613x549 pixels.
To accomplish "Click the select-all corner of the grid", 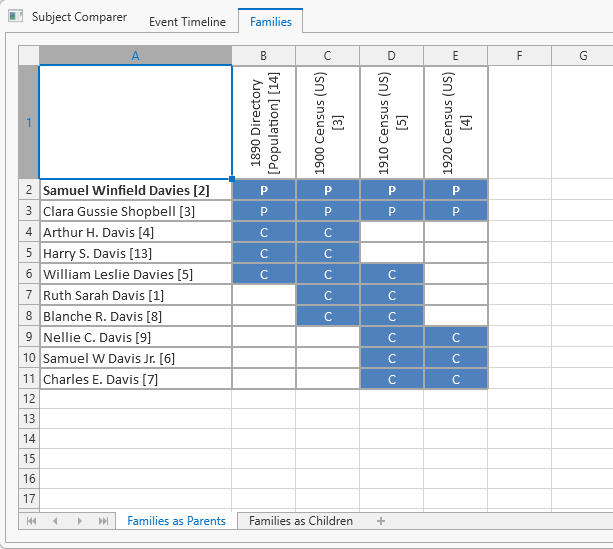I will (x=28, y=55).
